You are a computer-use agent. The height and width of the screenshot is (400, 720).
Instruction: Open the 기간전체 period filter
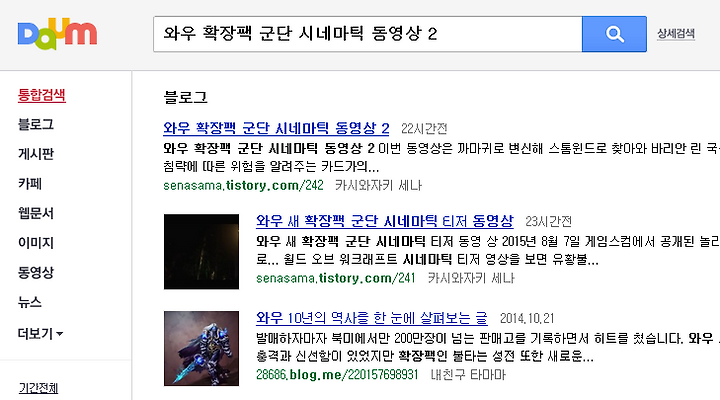[39, 388]
